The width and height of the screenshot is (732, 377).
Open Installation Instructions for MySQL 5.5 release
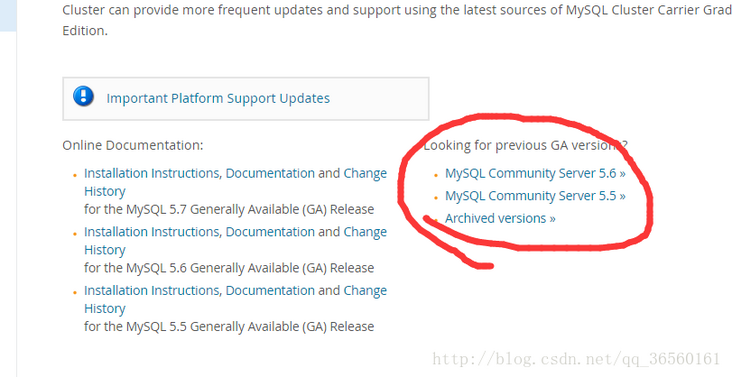151,291
